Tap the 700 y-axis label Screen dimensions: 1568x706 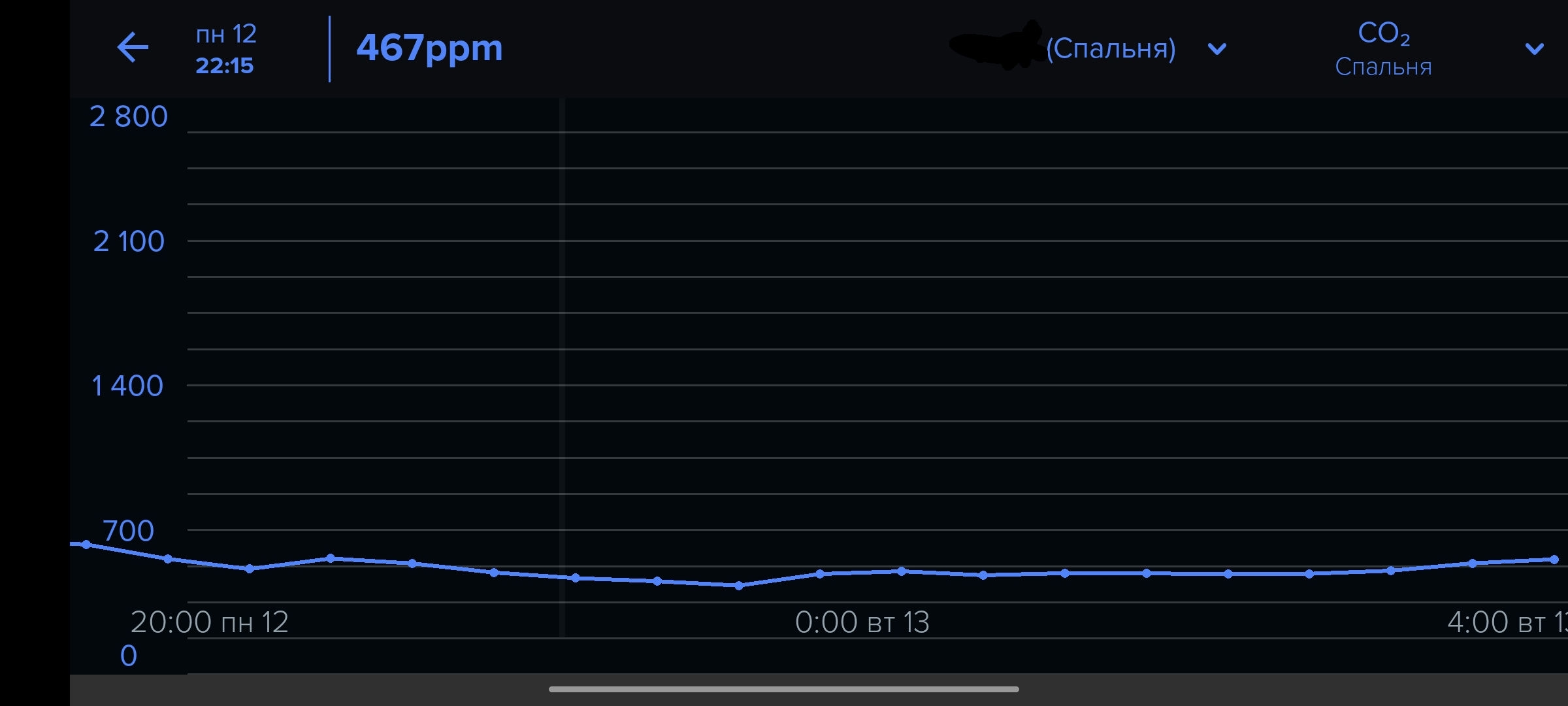point(128,531)
